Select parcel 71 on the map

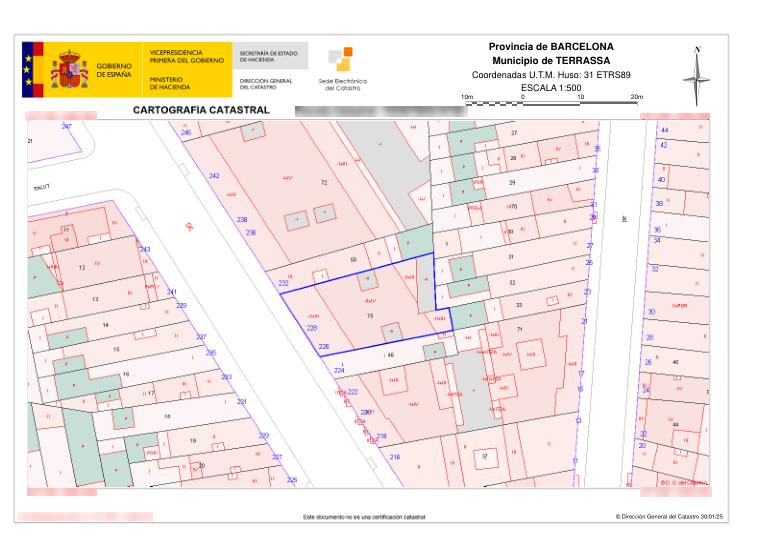pyautogui.click(x=520, y=329)
